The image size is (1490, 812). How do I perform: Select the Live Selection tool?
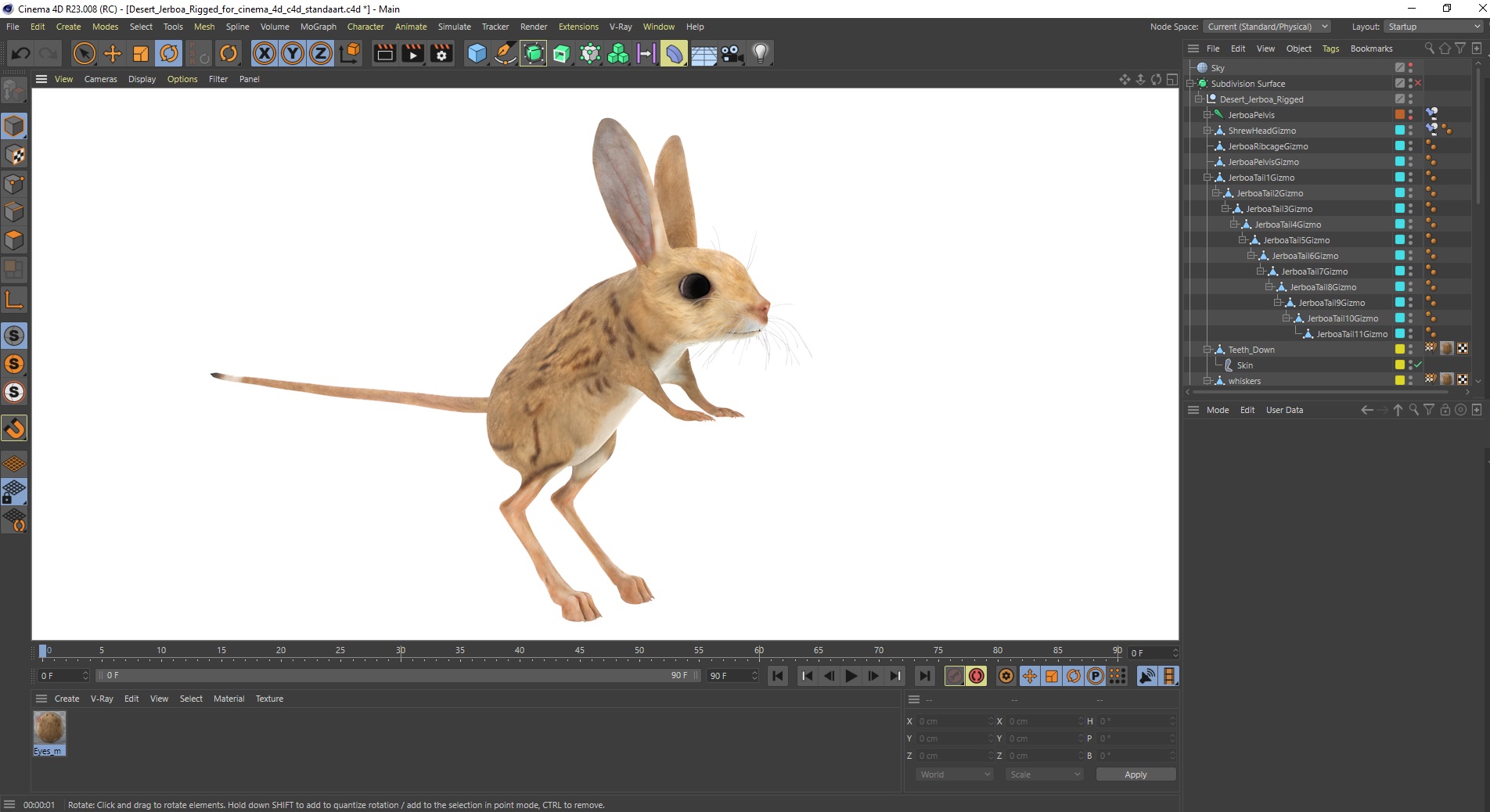click(x=84, y=53)
